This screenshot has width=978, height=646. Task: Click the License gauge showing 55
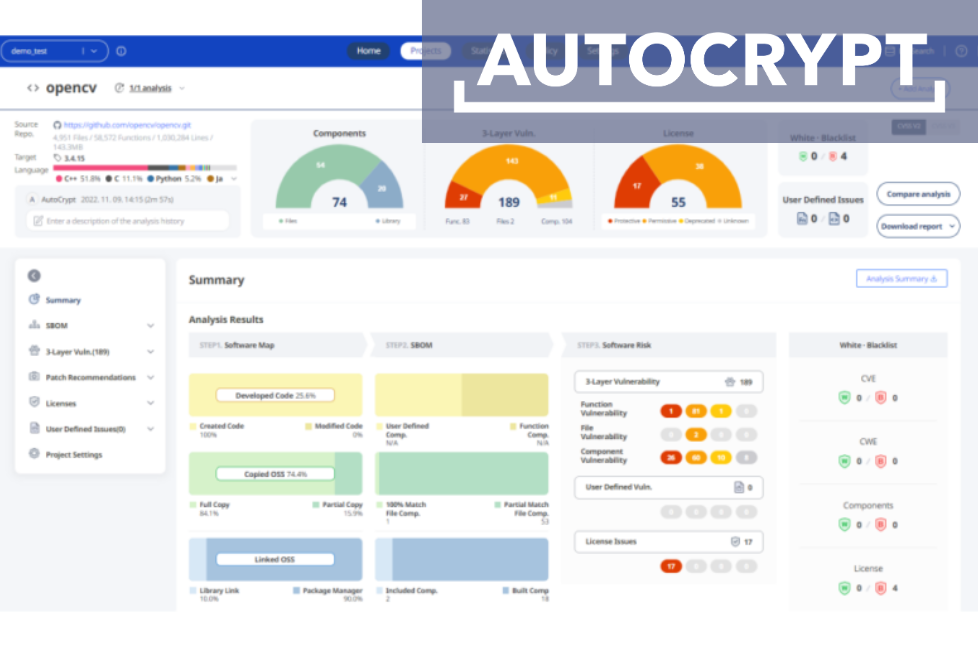678,178
